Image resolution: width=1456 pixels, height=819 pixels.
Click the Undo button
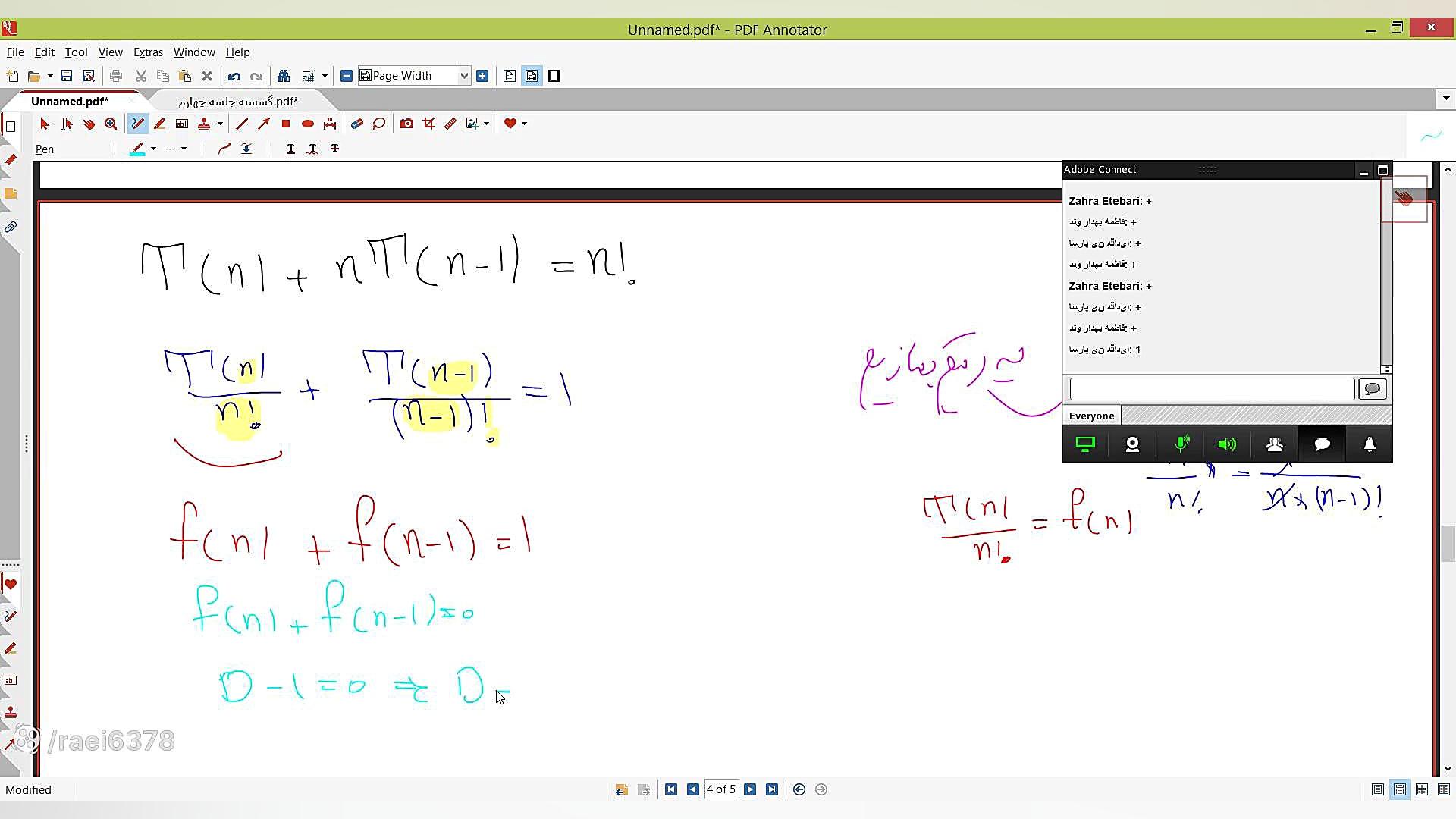[x=234, y=76]
